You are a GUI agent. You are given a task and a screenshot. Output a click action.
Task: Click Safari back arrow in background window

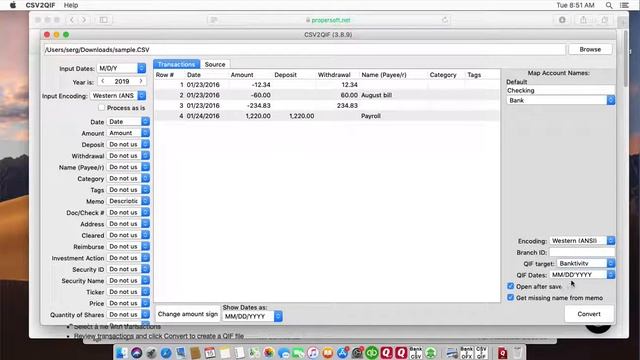click(72, 20)
